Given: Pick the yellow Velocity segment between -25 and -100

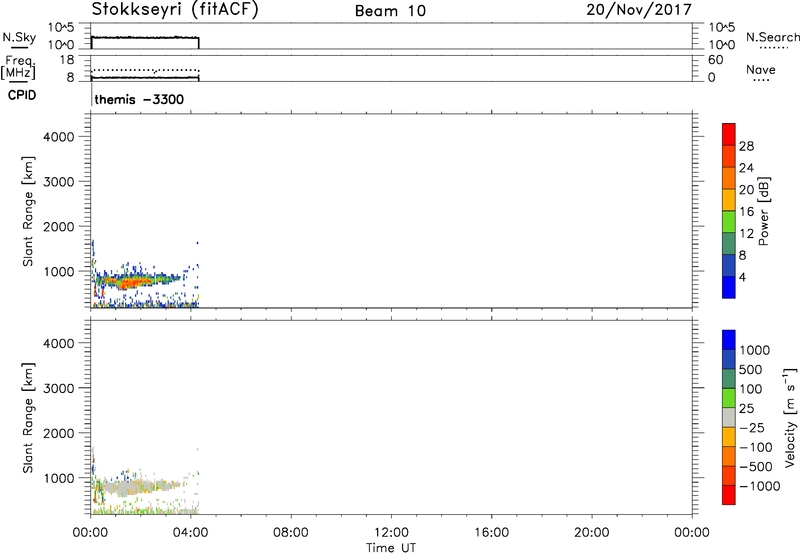Looking at the screenshot, I should (729, 437).
